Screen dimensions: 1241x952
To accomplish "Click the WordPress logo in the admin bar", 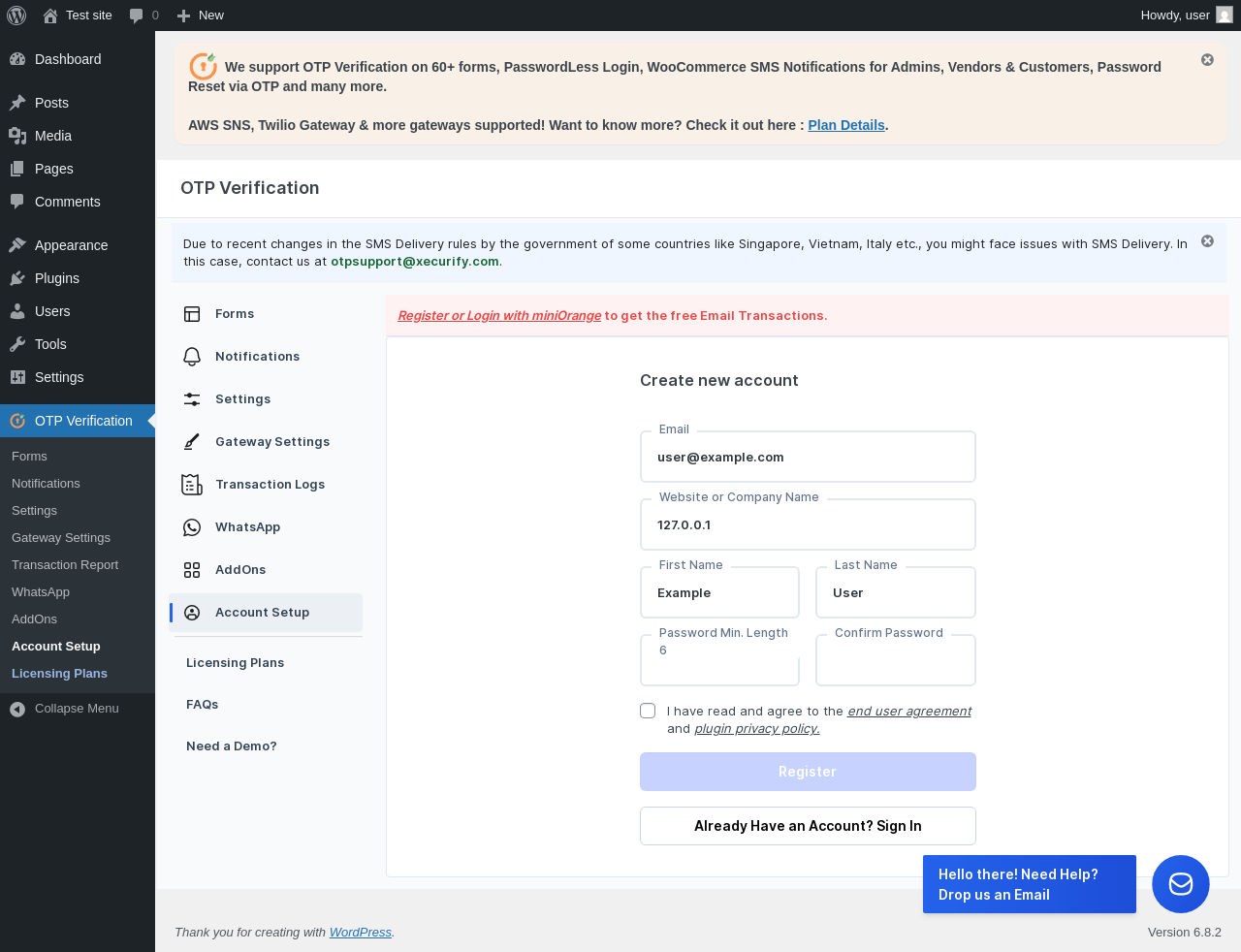I will click(x=16, y=16).
